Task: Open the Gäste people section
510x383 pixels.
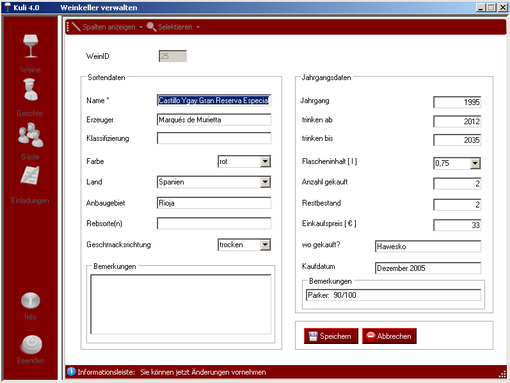Action: coord(30,135)
